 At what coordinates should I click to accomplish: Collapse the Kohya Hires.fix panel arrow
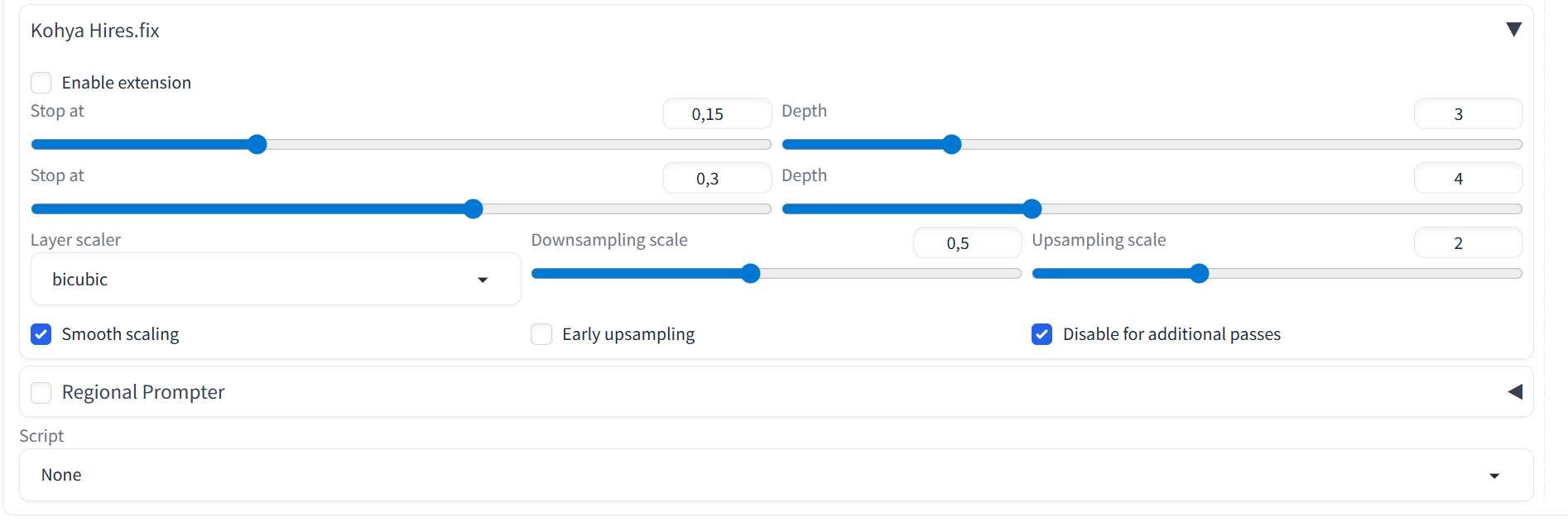[x=1513, y=30]
